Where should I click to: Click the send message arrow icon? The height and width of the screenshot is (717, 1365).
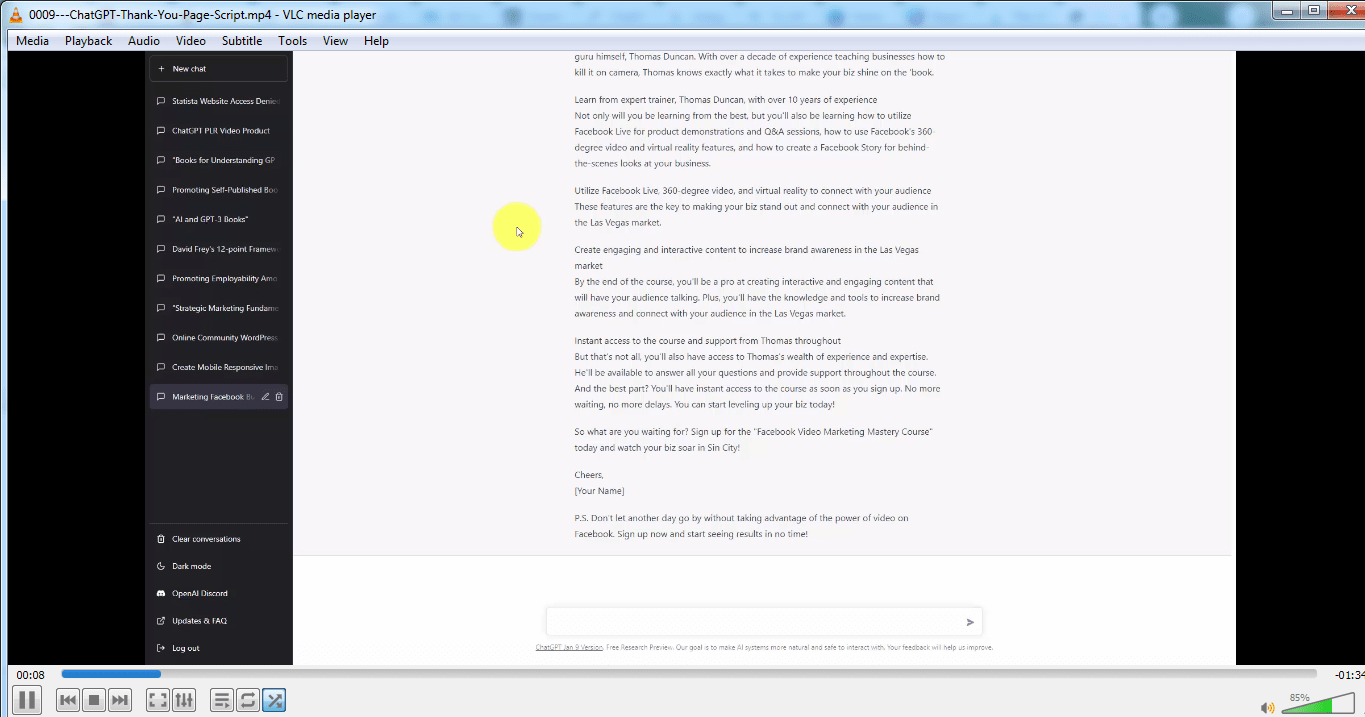point(970,622)
